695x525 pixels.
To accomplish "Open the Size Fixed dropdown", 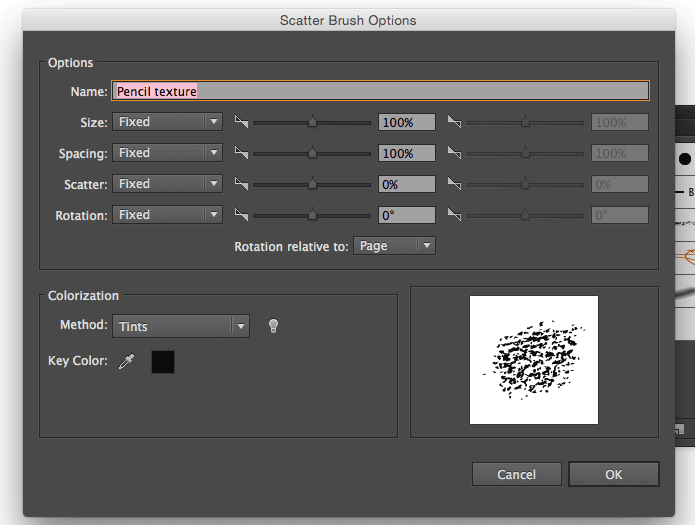I will pyautogui.click(x=167, y=122).
